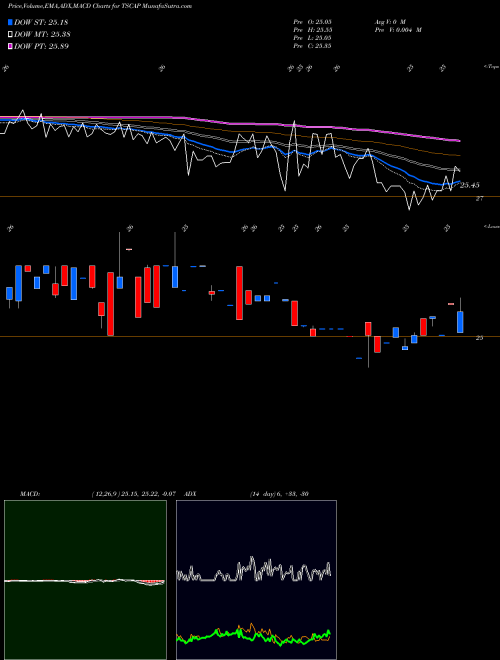This screenshot has width=500, height=660.
Task: Click the 'Pre V: 0.004 M' volume text
Action: coord(398,30)
